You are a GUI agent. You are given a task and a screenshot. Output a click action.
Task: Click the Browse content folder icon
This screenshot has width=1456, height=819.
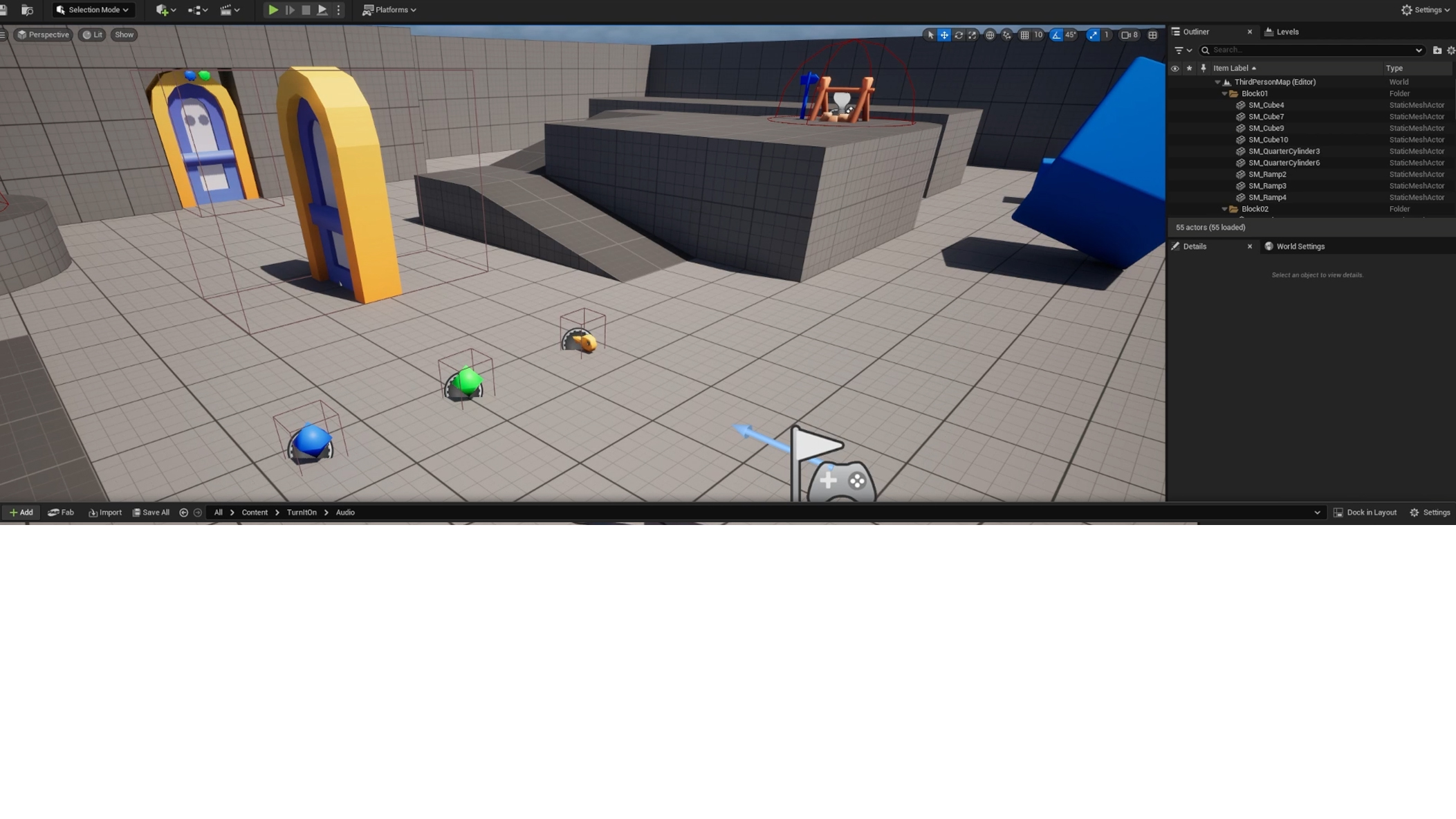tap(27, 10)
